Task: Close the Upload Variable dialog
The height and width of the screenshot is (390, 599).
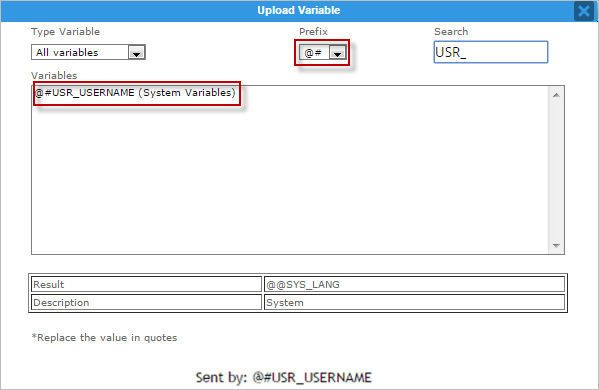Action: (x=584, y=11)
